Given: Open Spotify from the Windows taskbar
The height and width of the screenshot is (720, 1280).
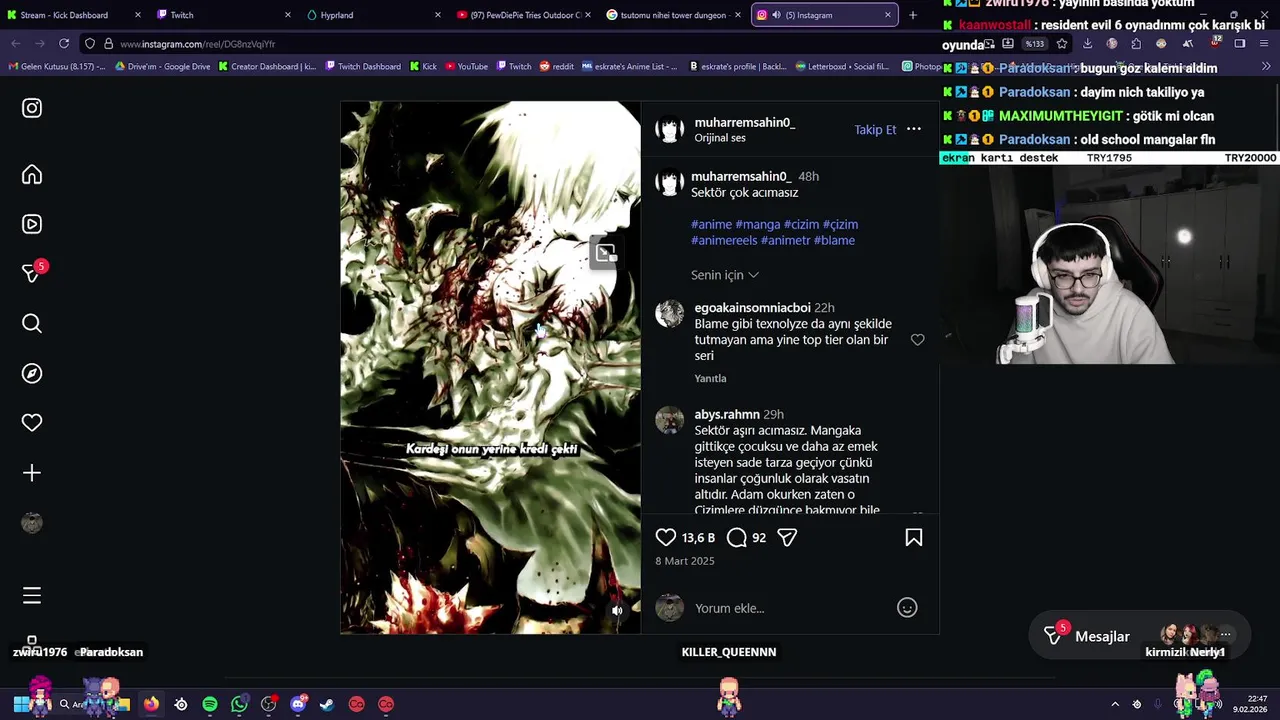Looking at the screenshot, I should click(x=210, y=704).
